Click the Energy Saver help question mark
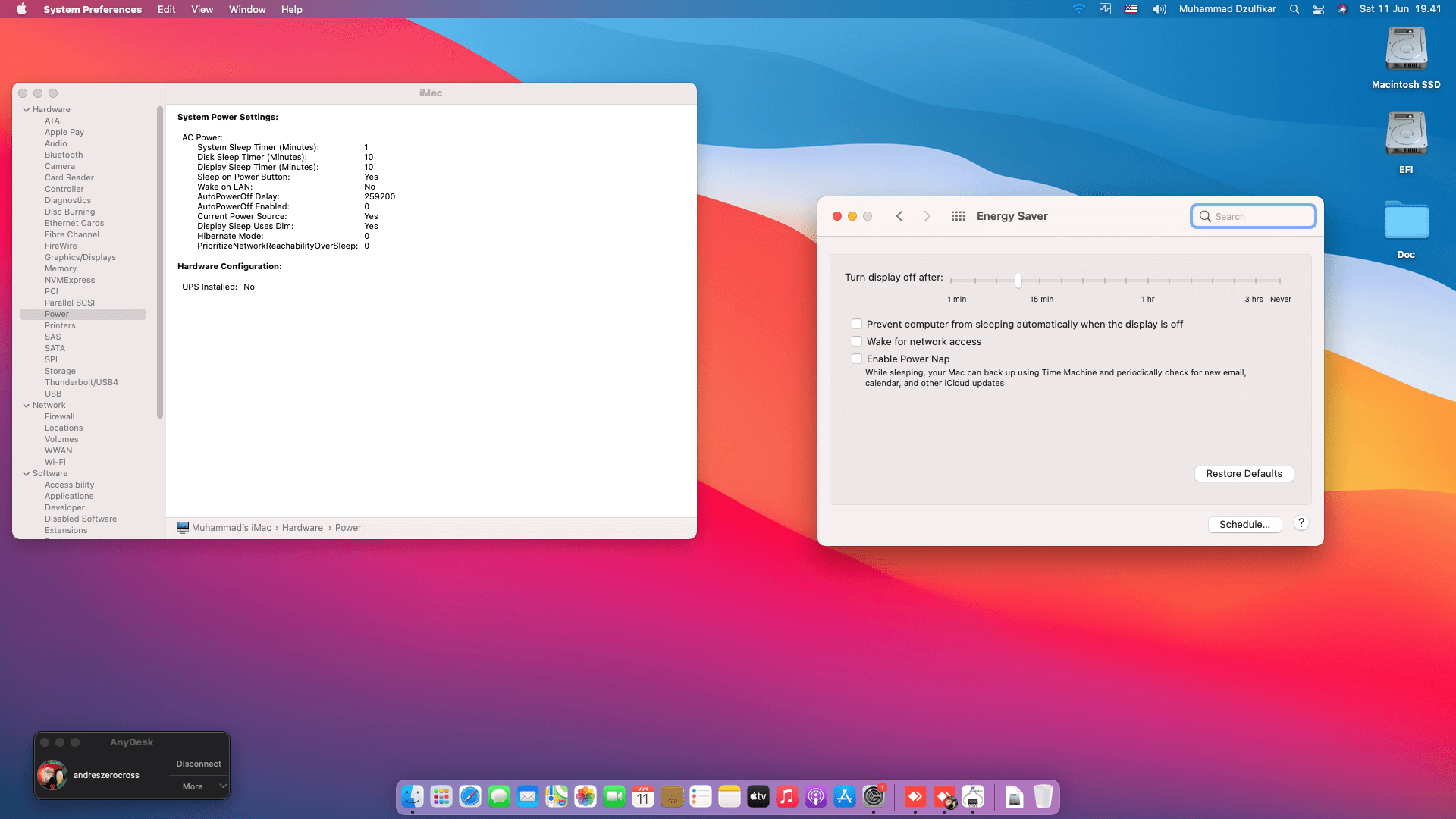1456x819 pixels. coord(1301,523)
